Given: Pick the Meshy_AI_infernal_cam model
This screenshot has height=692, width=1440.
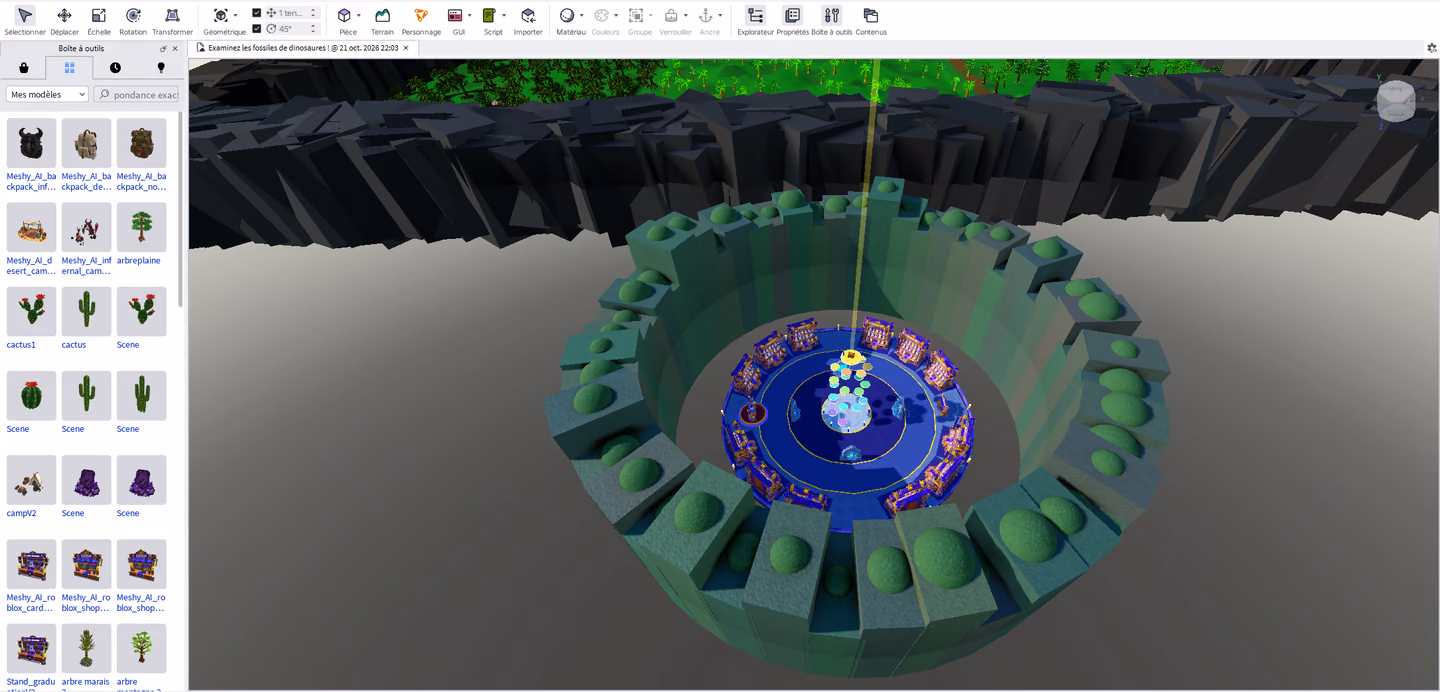Looking at the screenshot, I should tap(86, 227).
